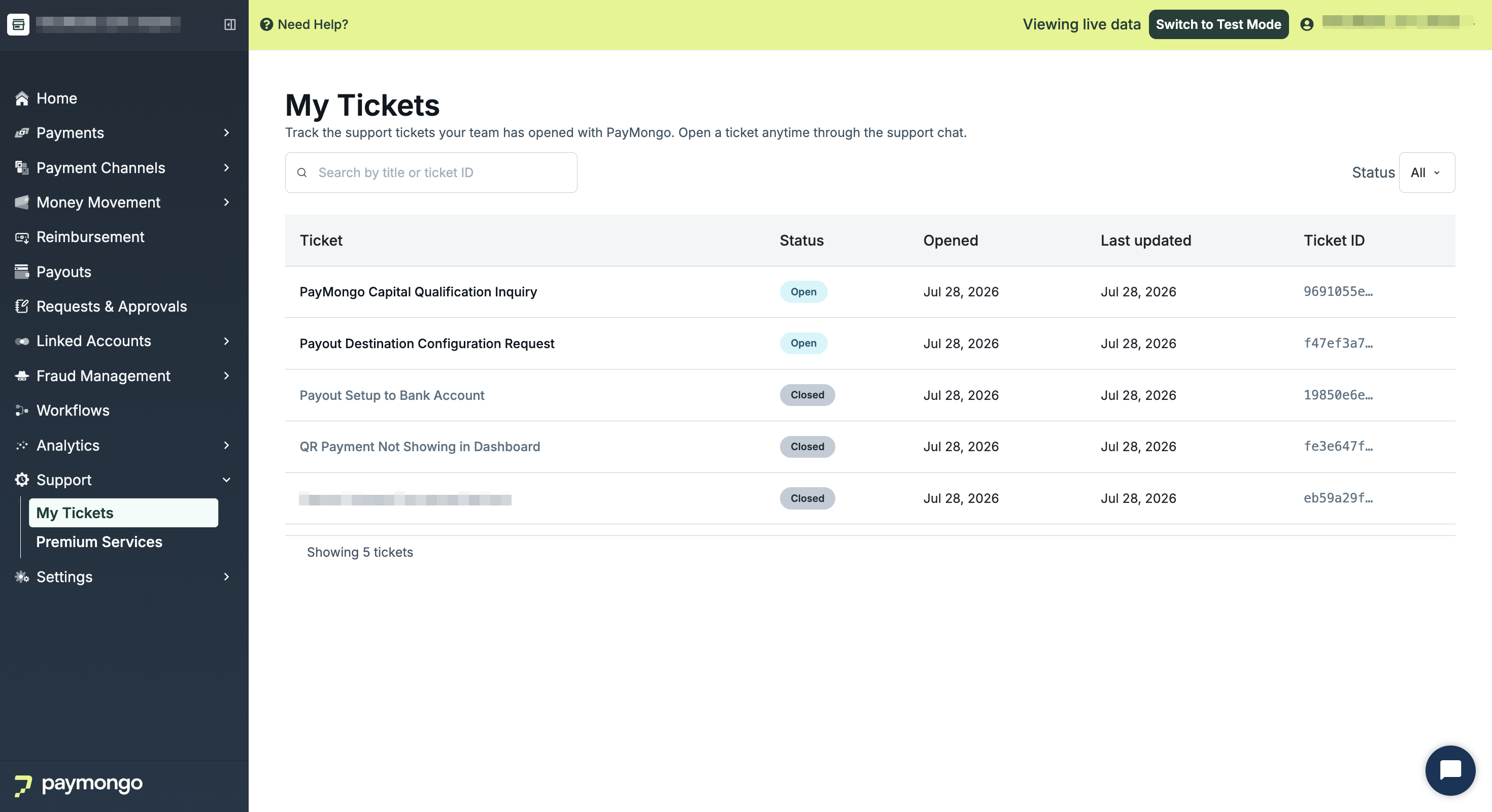
Task: Switch to Test Mode
Action: (x=1218, y=24)
